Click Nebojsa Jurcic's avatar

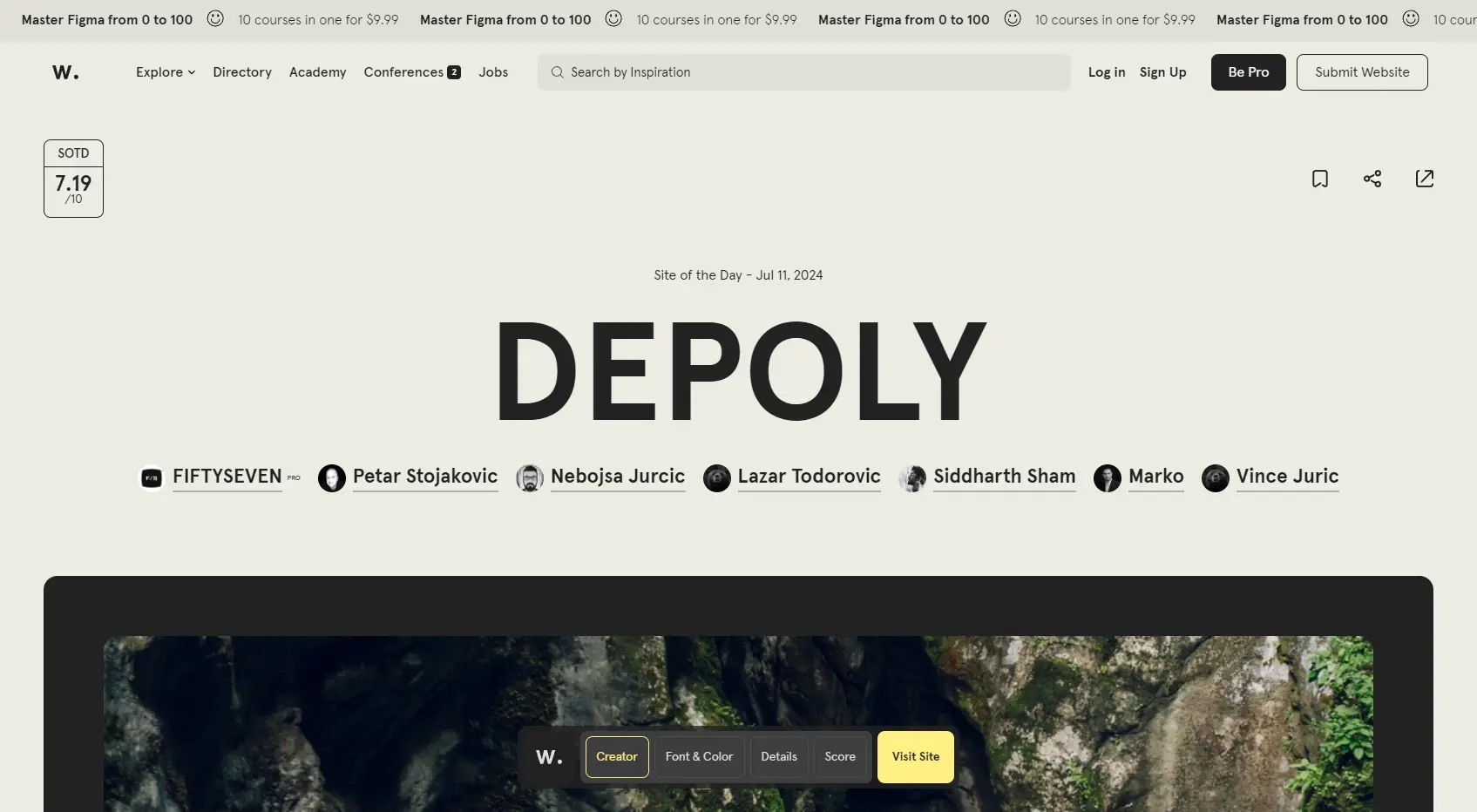pos(530,477)
